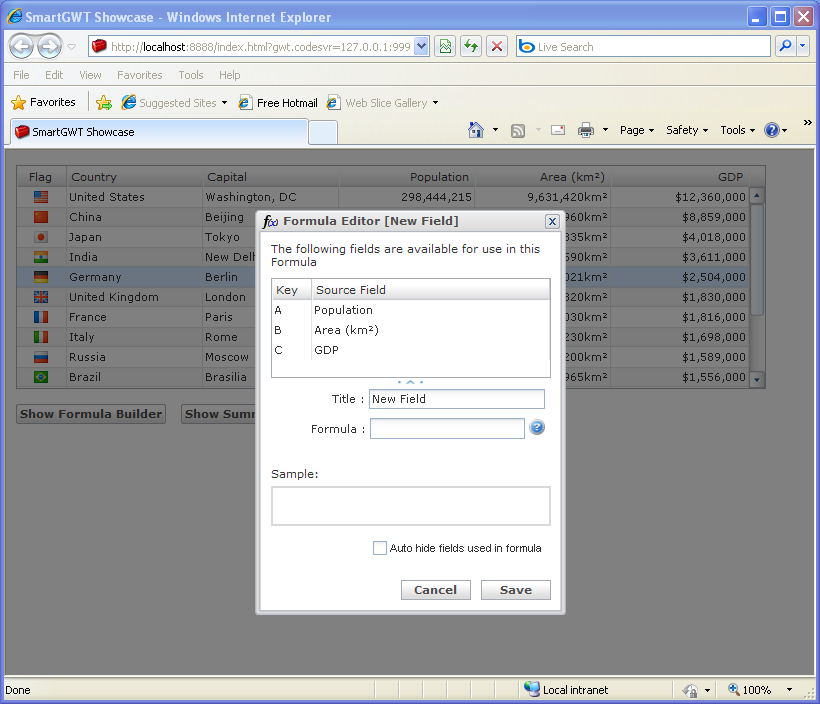Click the grid scrollbar down arrow

coord(757,380)
